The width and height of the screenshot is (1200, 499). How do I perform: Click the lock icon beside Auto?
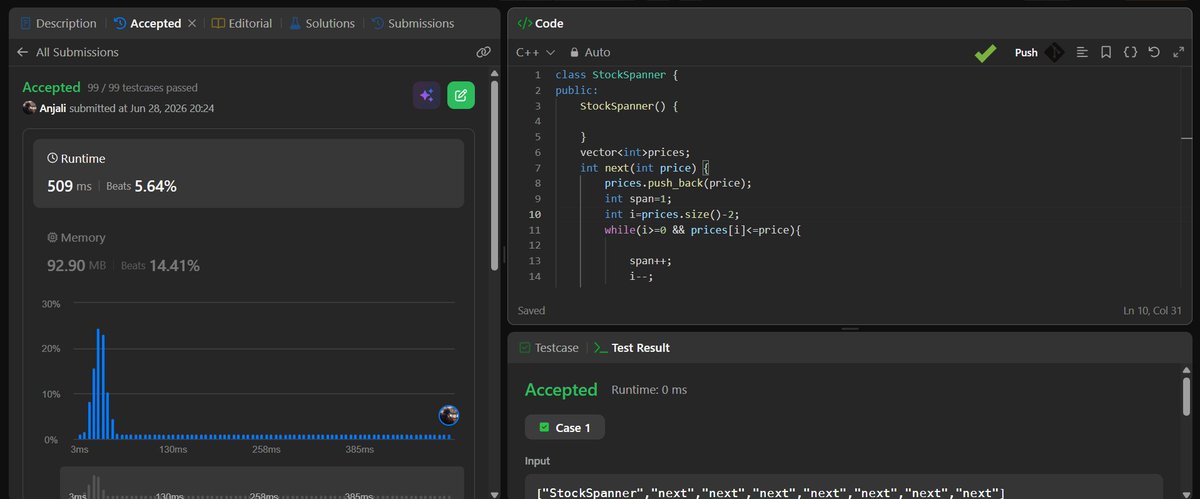coord(574,52)
